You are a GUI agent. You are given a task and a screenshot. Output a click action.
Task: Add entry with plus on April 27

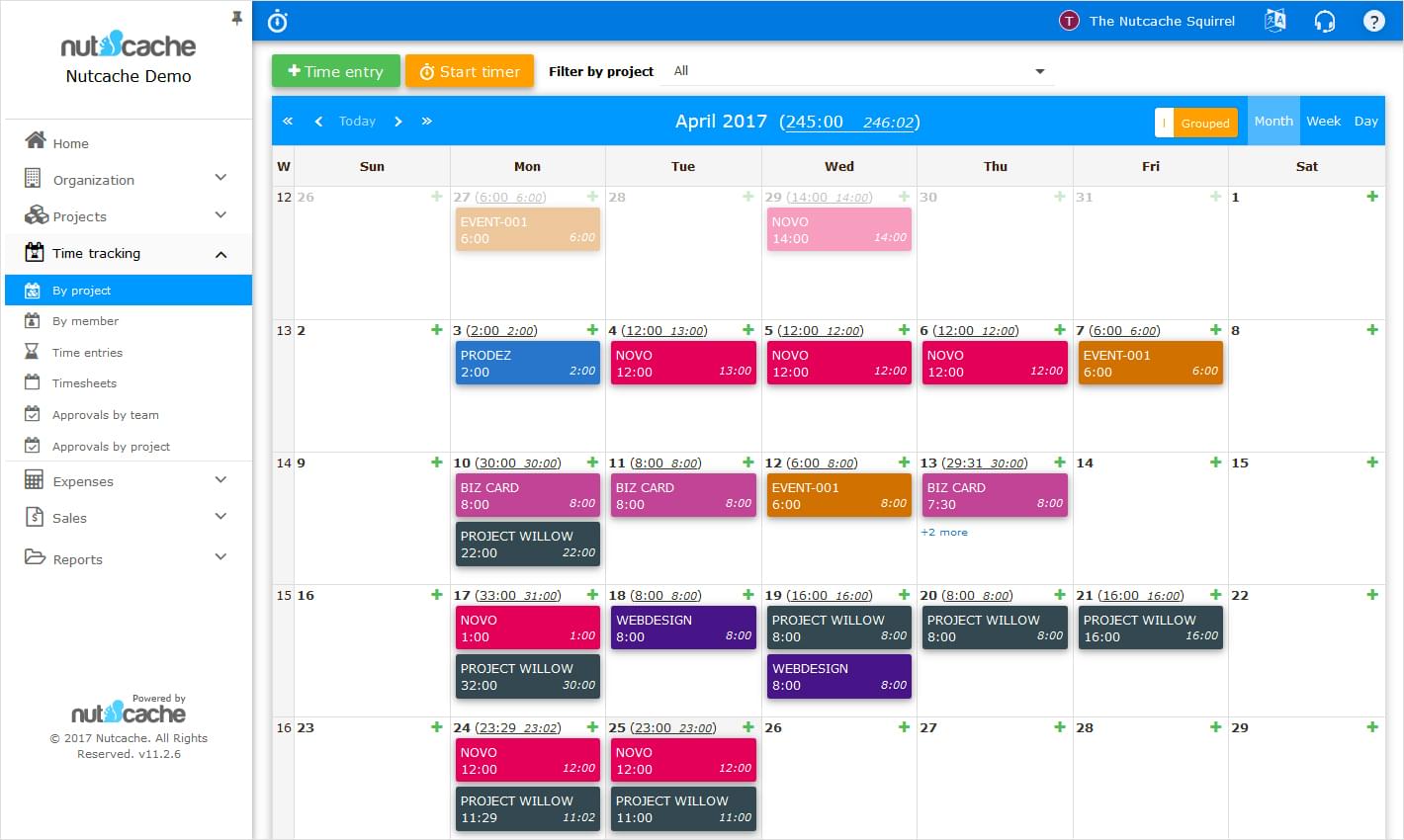click(x=1060, y=727)
